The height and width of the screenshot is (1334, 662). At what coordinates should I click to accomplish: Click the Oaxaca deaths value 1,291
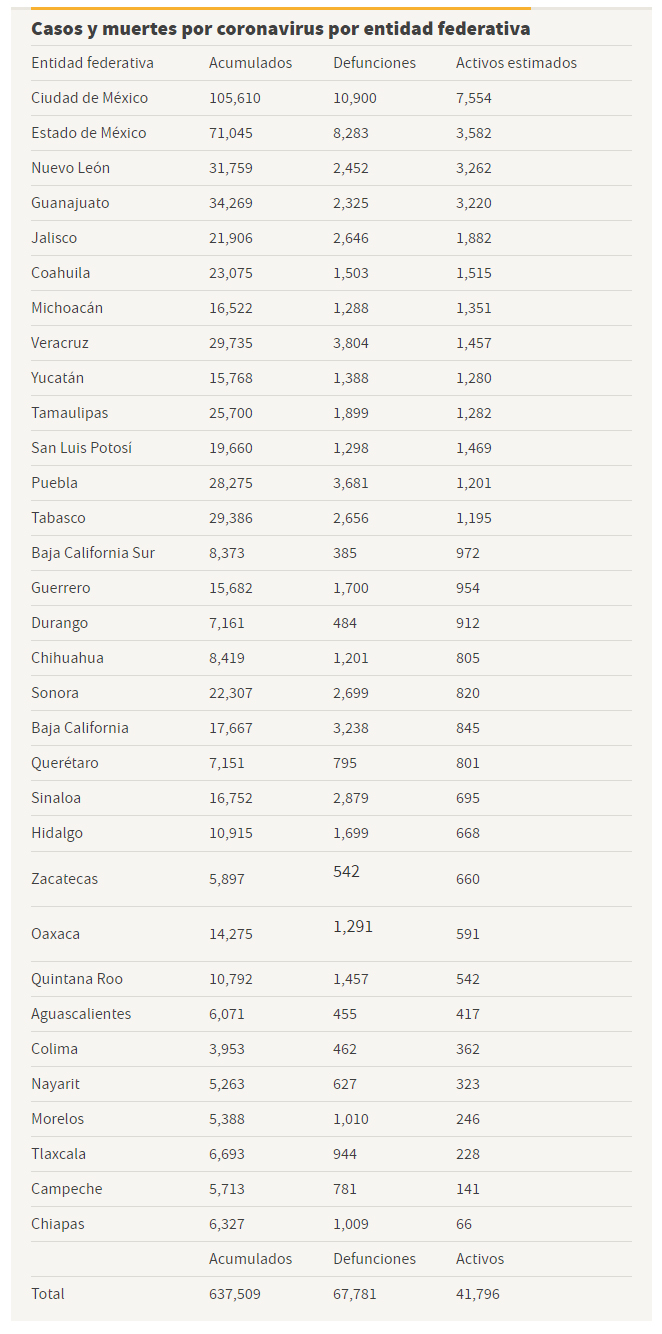pos(353,927)
